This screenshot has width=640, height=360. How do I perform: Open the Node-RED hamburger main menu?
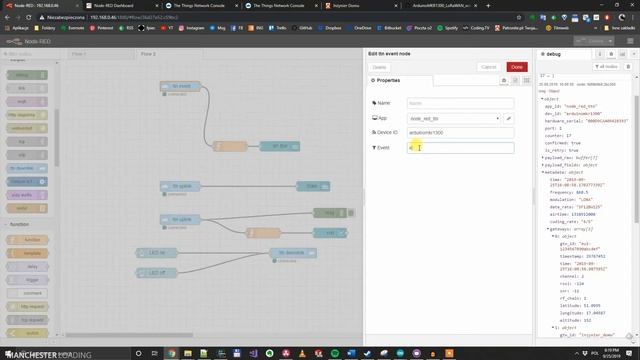tap(630, 41)
